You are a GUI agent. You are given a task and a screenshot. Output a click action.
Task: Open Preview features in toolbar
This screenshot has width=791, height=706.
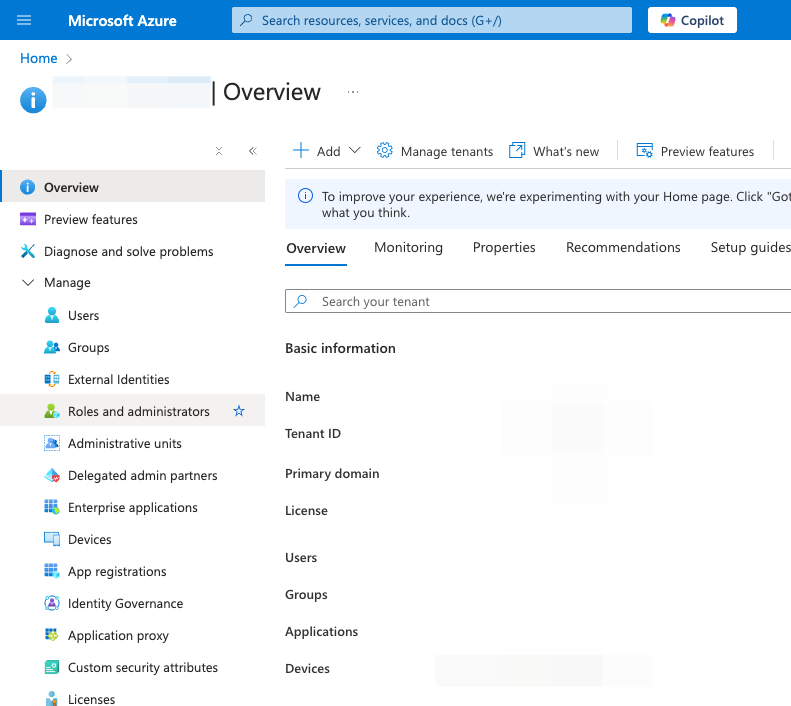696,151
